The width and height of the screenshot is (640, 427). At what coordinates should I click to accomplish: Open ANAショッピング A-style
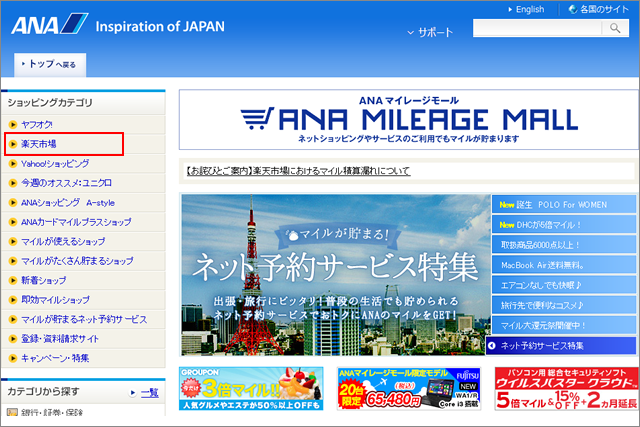coord(68,202)
